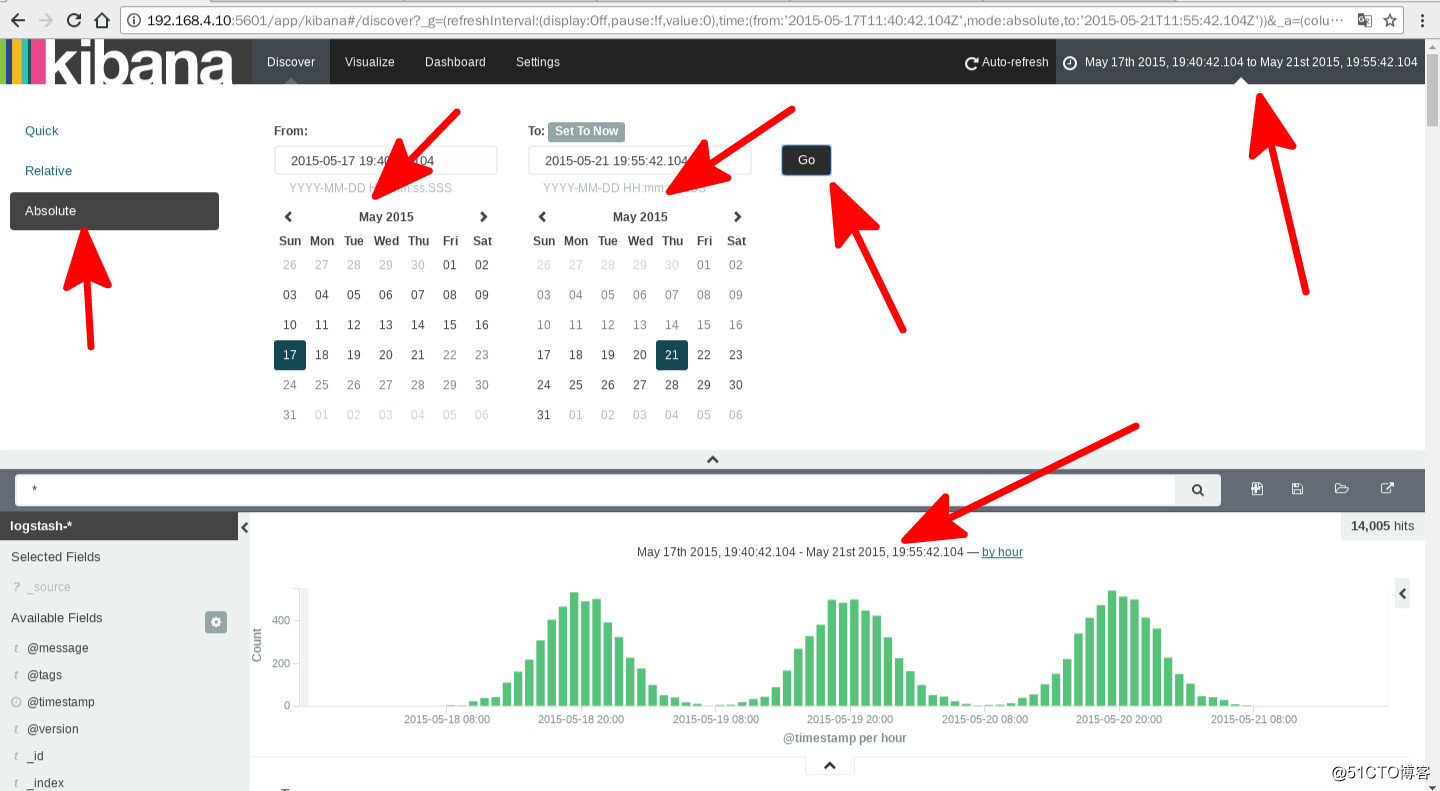Expand the chart legend arrow on the right

click(x=1403, y=594)
